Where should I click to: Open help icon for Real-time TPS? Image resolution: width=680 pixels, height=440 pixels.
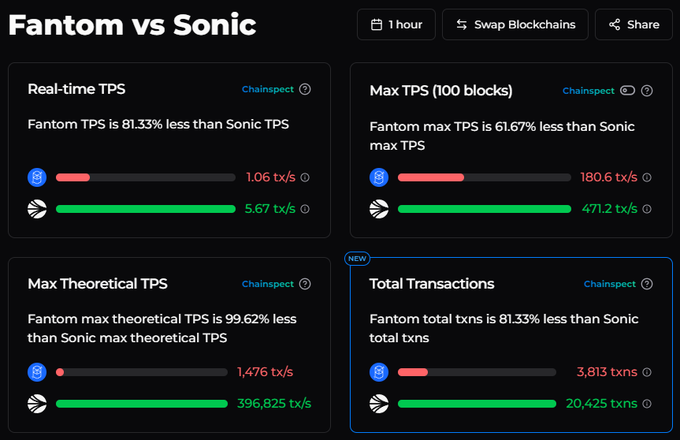click(305, 89)
